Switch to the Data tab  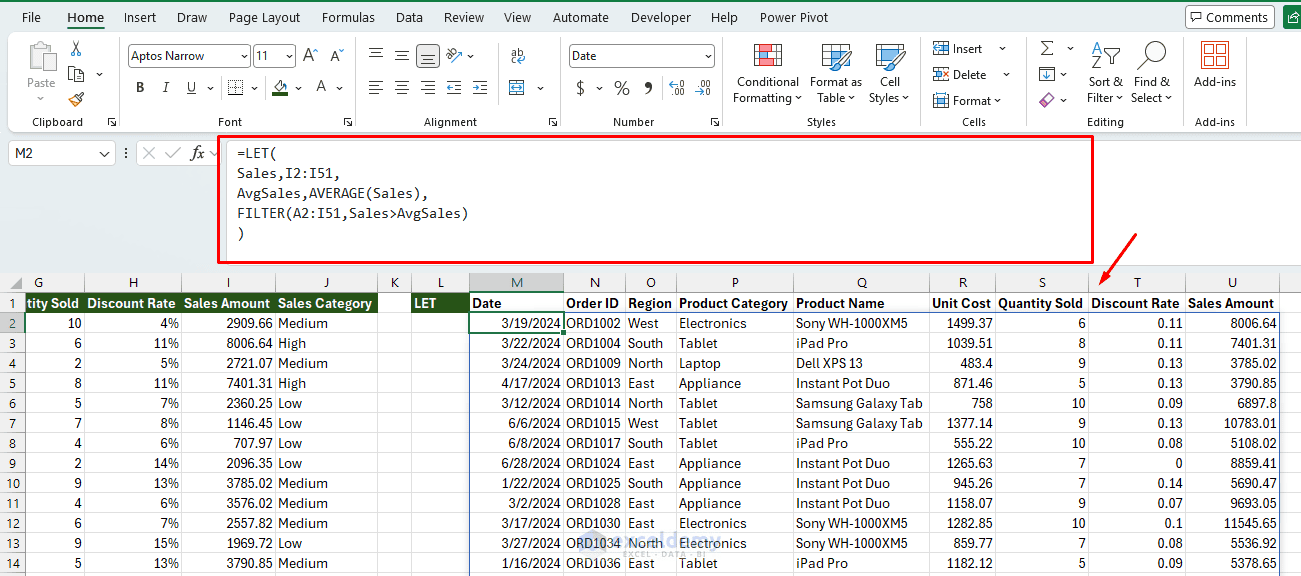point(409,17)
